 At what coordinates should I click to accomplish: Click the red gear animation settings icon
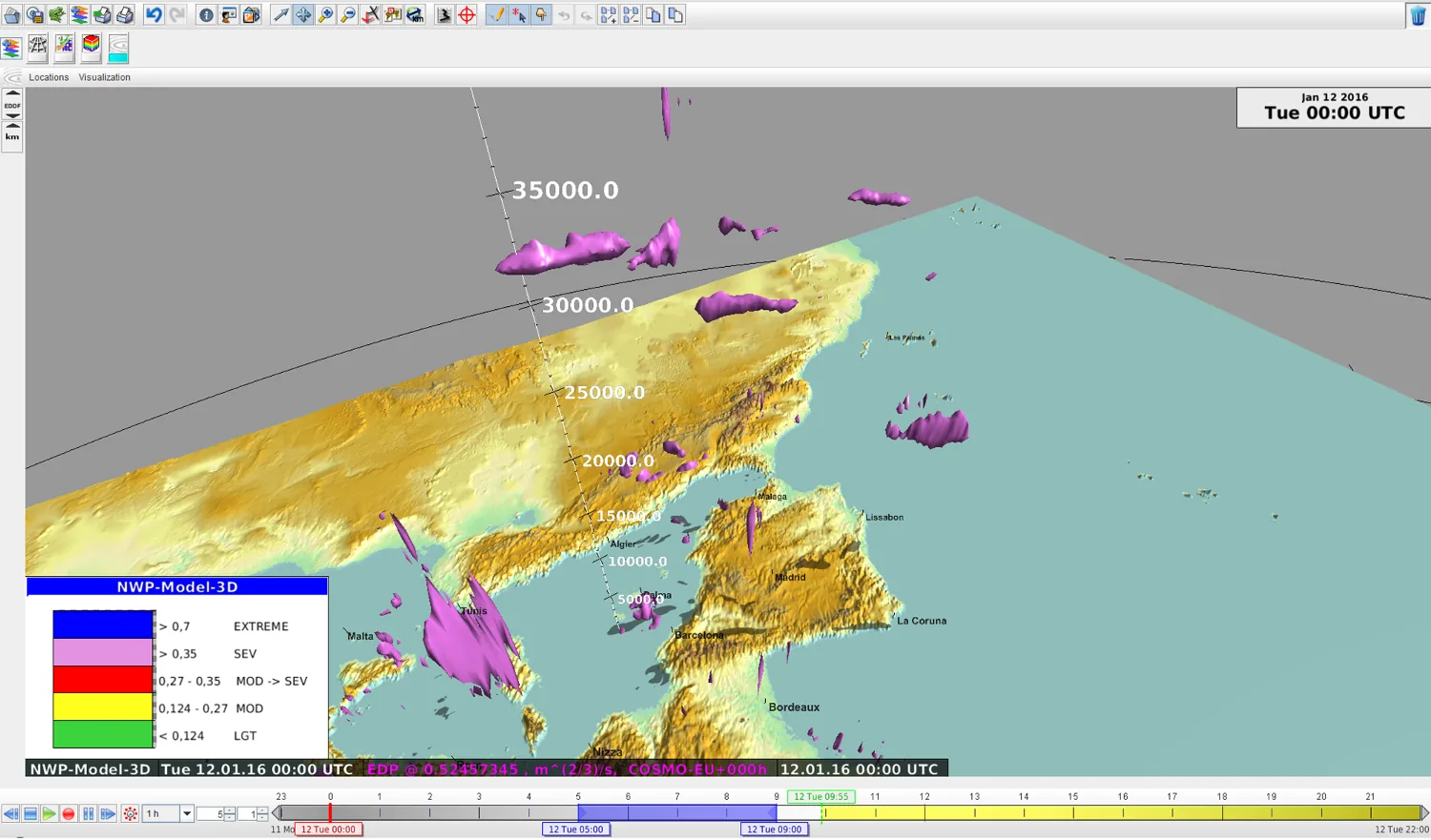[x=131, y=813]
